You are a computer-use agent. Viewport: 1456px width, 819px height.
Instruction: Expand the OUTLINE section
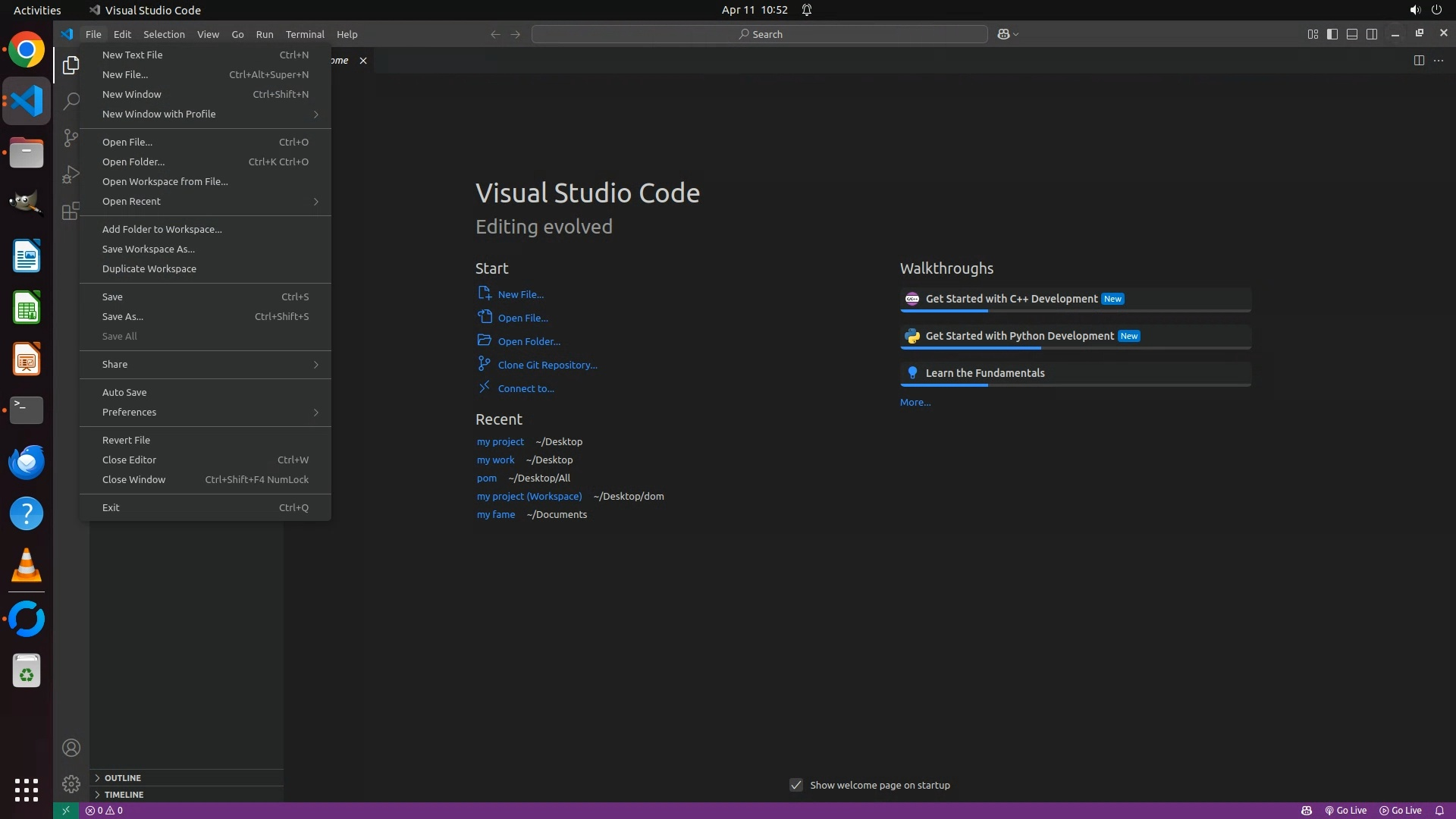pos(123,778)
